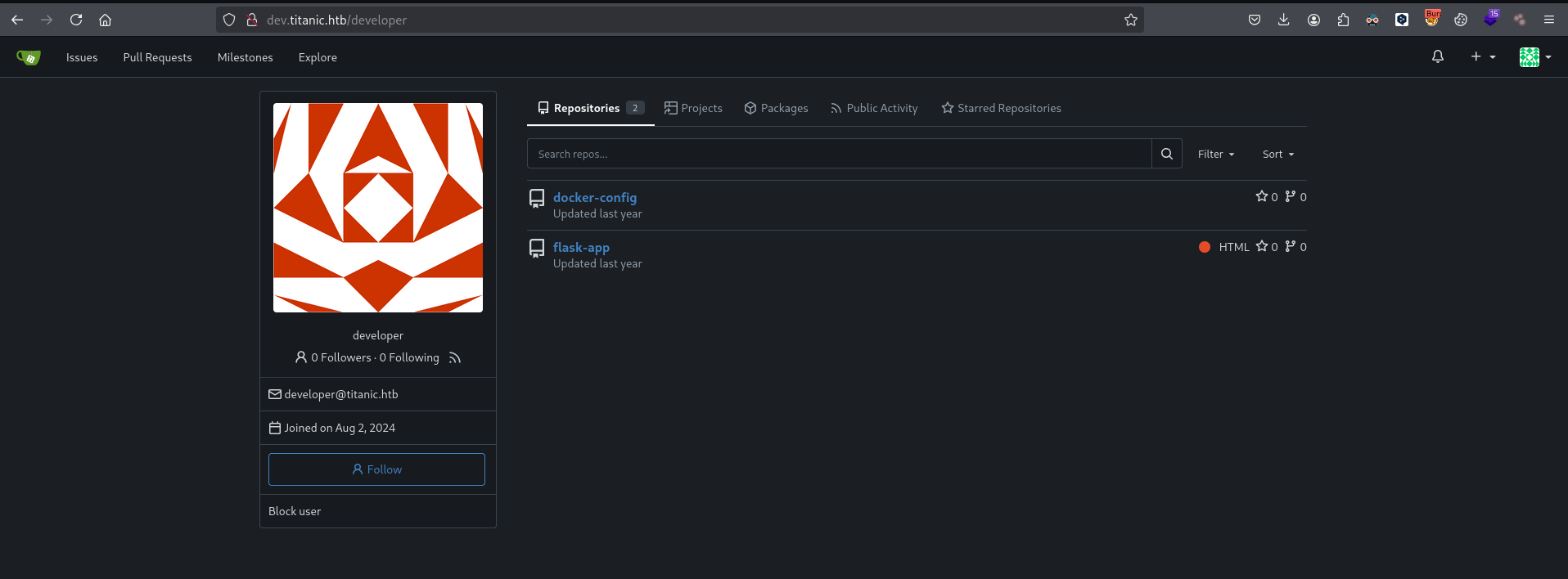Open the Pull Requests menu item
The height and width of the screenshot is (579, 1568).
tap(157, 57)
